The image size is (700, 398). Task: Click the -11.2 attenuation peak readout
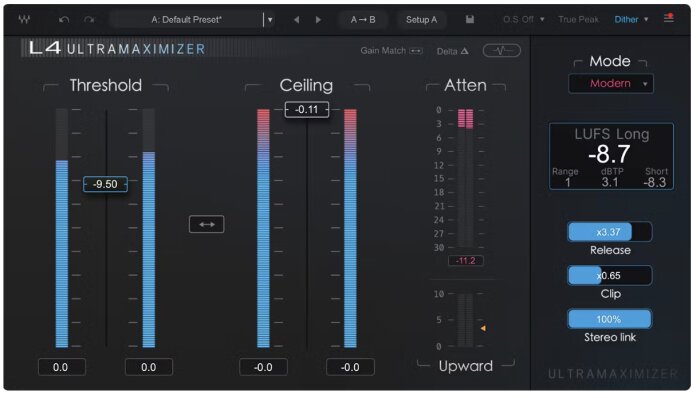(x=466, y=261)
